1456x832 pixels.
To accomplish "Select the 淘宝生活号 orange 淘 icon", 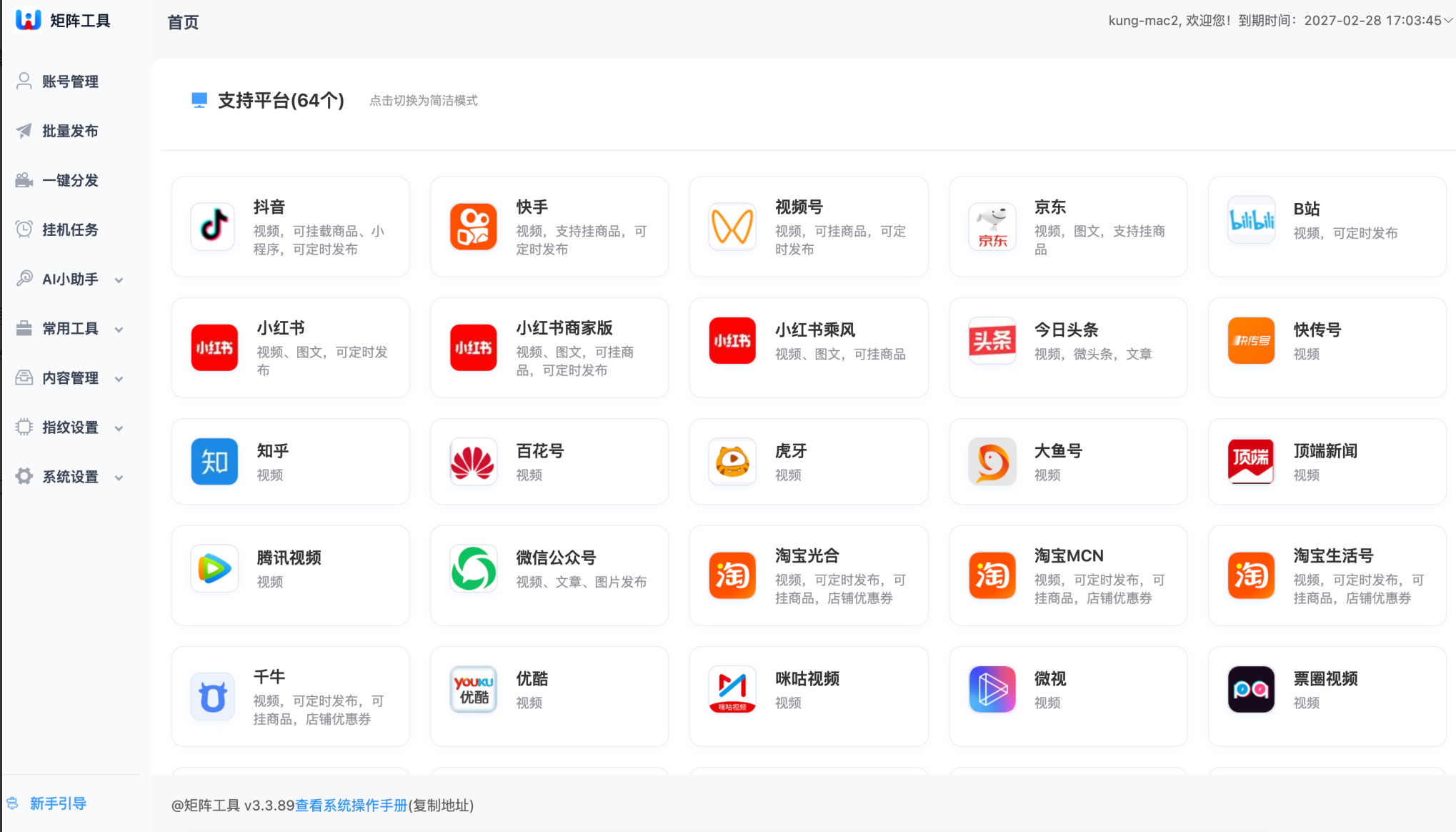I will (1251, 575).
